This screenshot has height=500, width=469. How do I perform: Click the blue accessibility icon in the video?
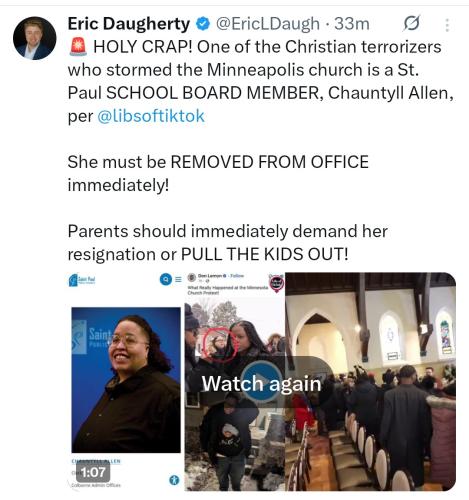[174, 480]
